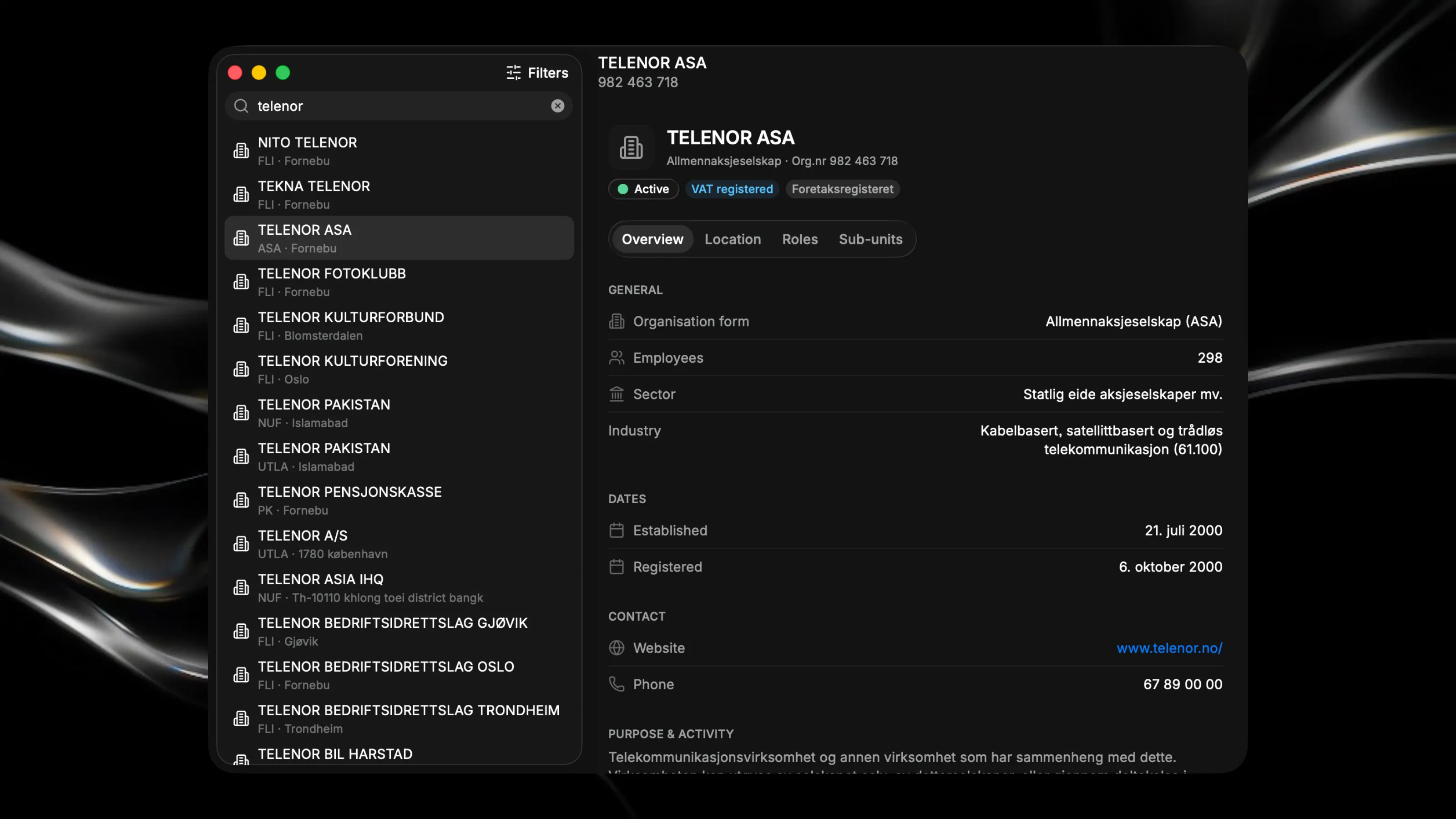This screenshot has height=819, width=1456.
Task: Click the VAT registered badge
Action: [732, 189]
